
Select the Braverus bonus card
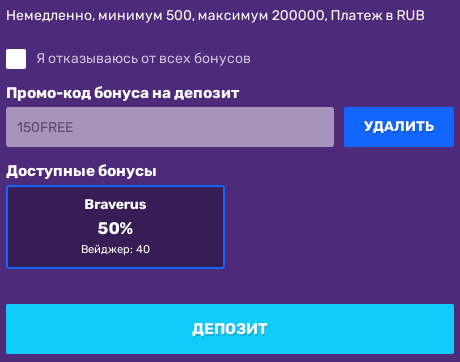pyautogui.click(x=115, y=227)
